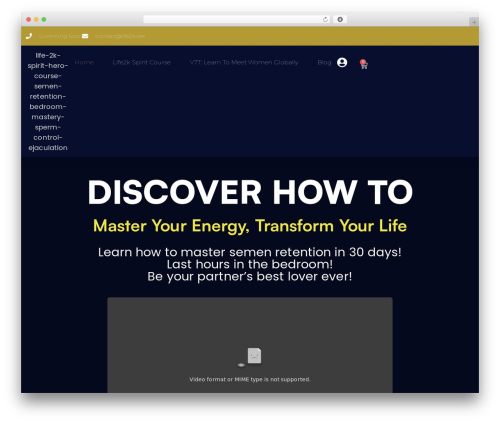Click the contact email address link

click(120, 36)
